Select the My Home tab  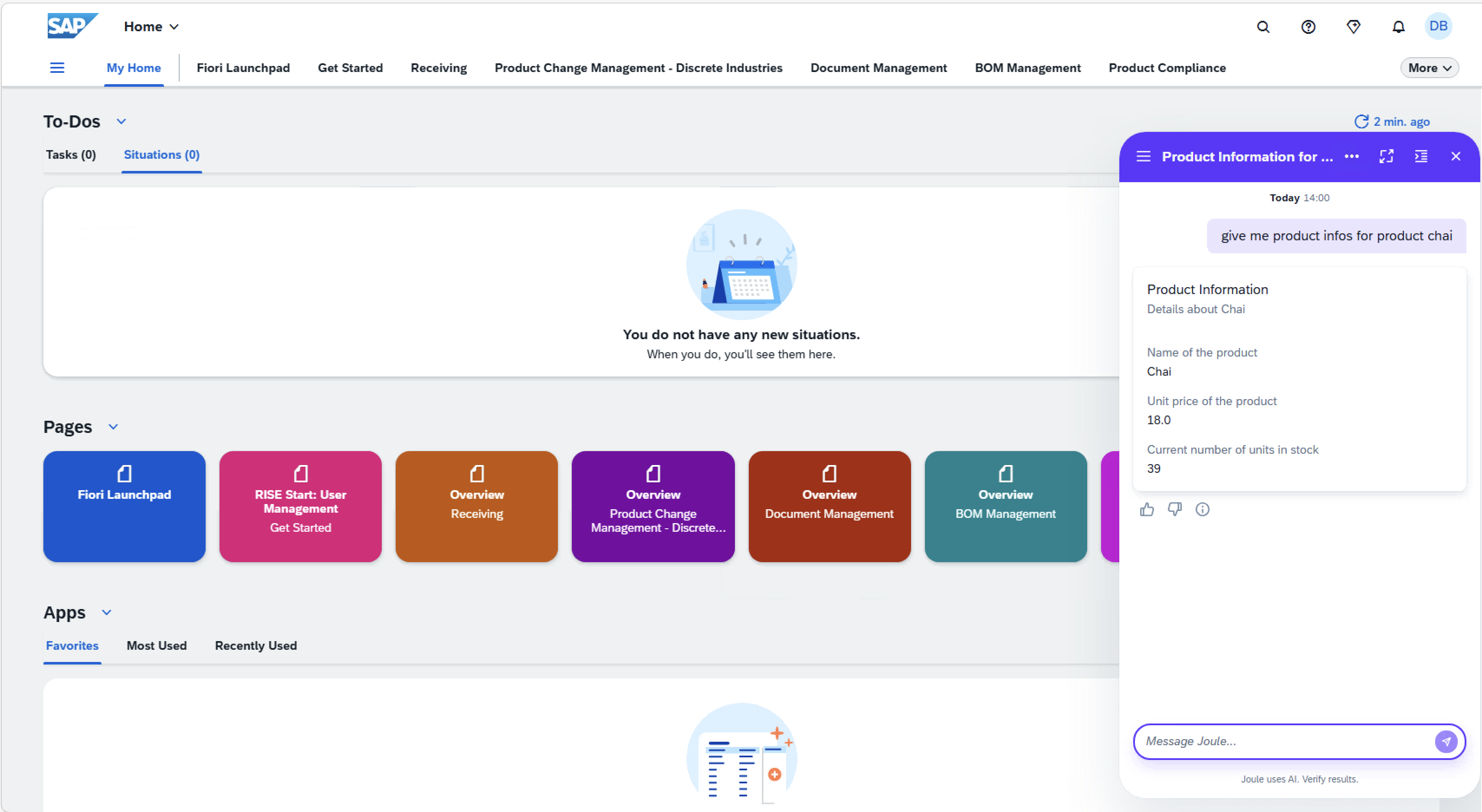coord(134,68)
